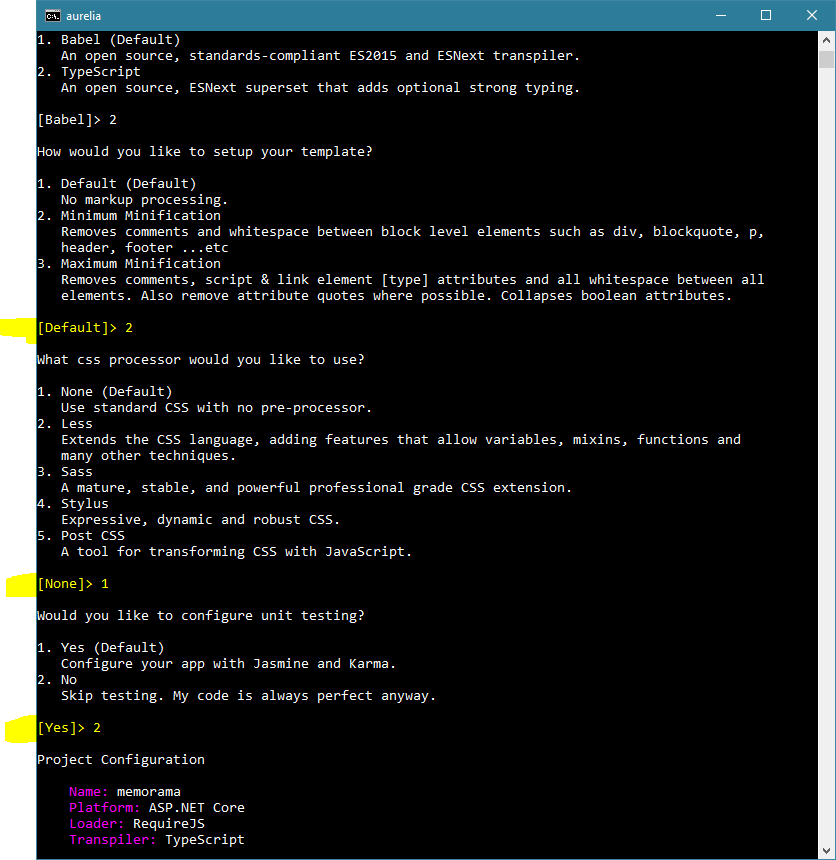Click the magenta Loader: label
The height and width of the screenshot is (860, 836).
click(x=97, y=824)
